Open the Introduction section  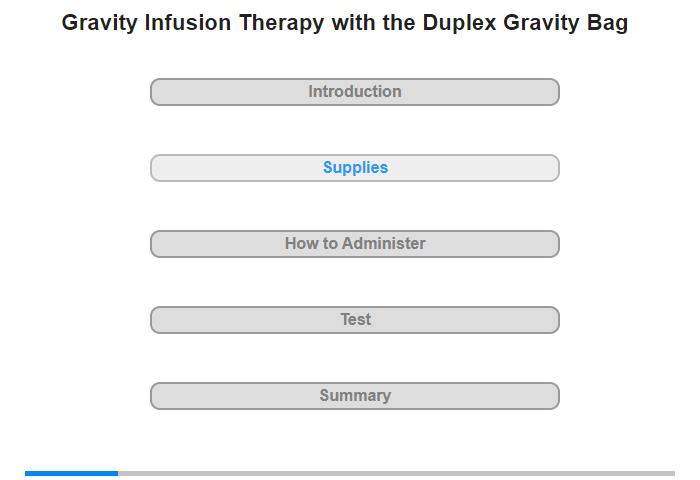[354, 92]
